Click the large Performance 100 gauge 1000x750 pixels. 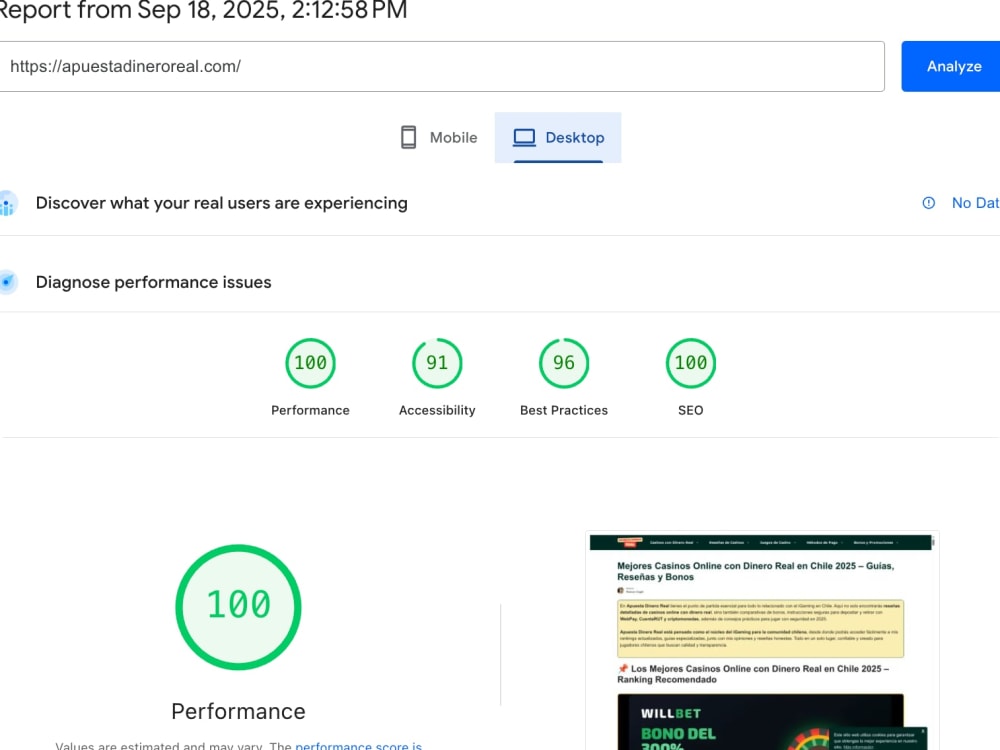point(239,607)
